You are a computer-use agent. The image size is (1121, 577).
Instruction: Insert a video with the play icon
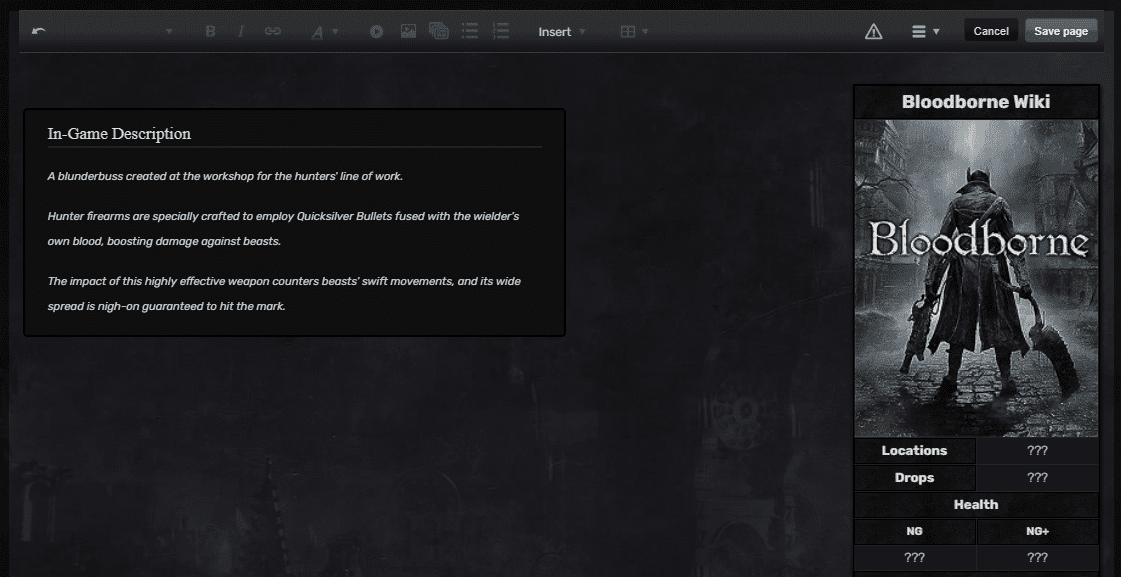(x=376, y=31)
